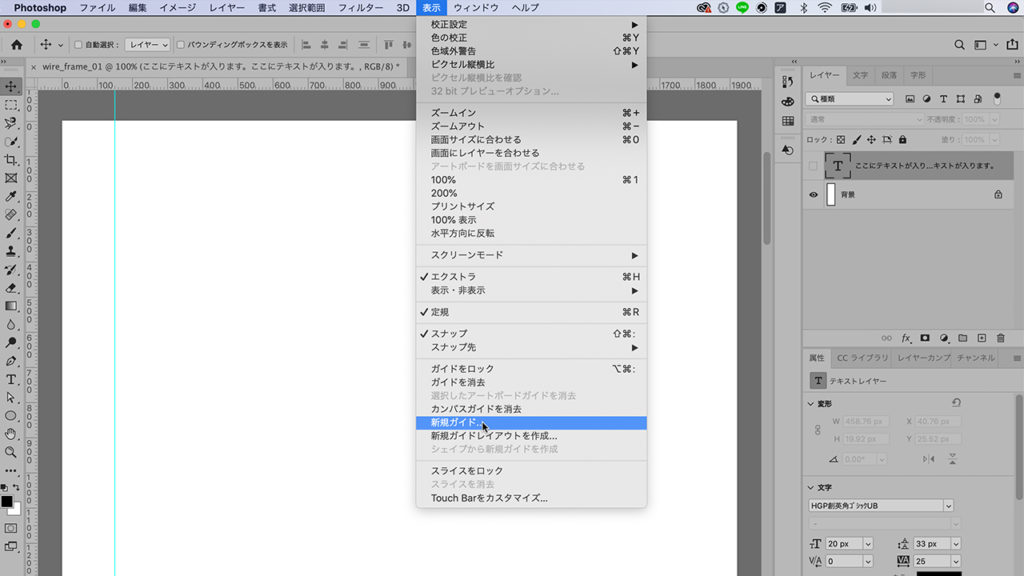
Task: Open the レイヤー auto-select dropdown
Action: click(x=148, y=45)
